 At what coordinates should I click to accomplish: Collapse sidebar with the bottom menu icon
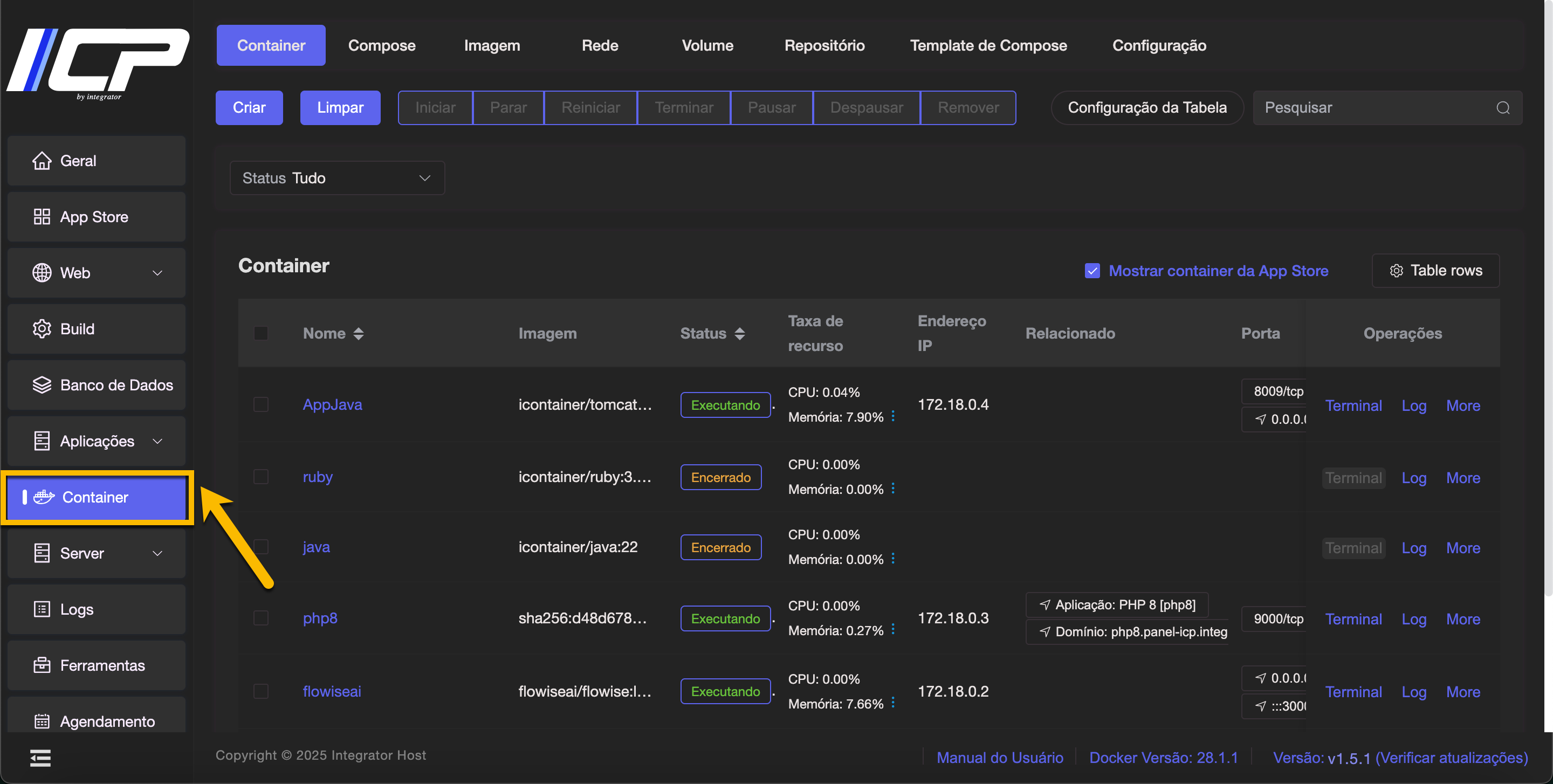pos(40,758)
